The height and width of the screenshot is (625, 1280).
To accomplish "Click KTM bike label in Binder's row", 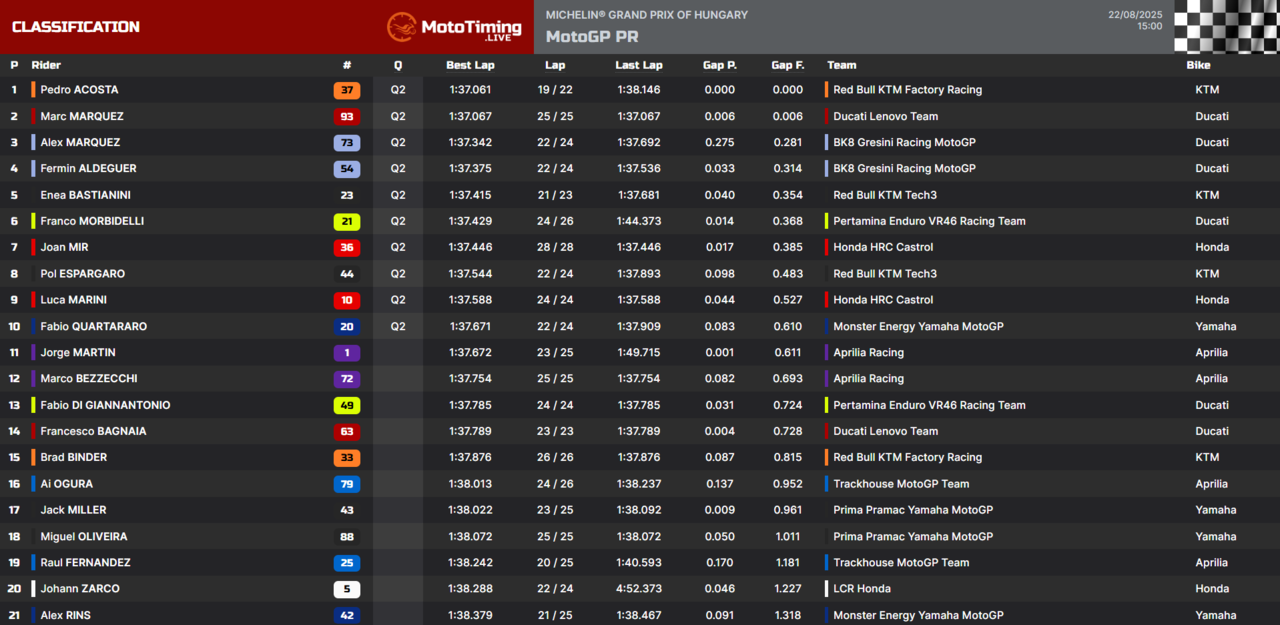I will tap(1207, 457).
